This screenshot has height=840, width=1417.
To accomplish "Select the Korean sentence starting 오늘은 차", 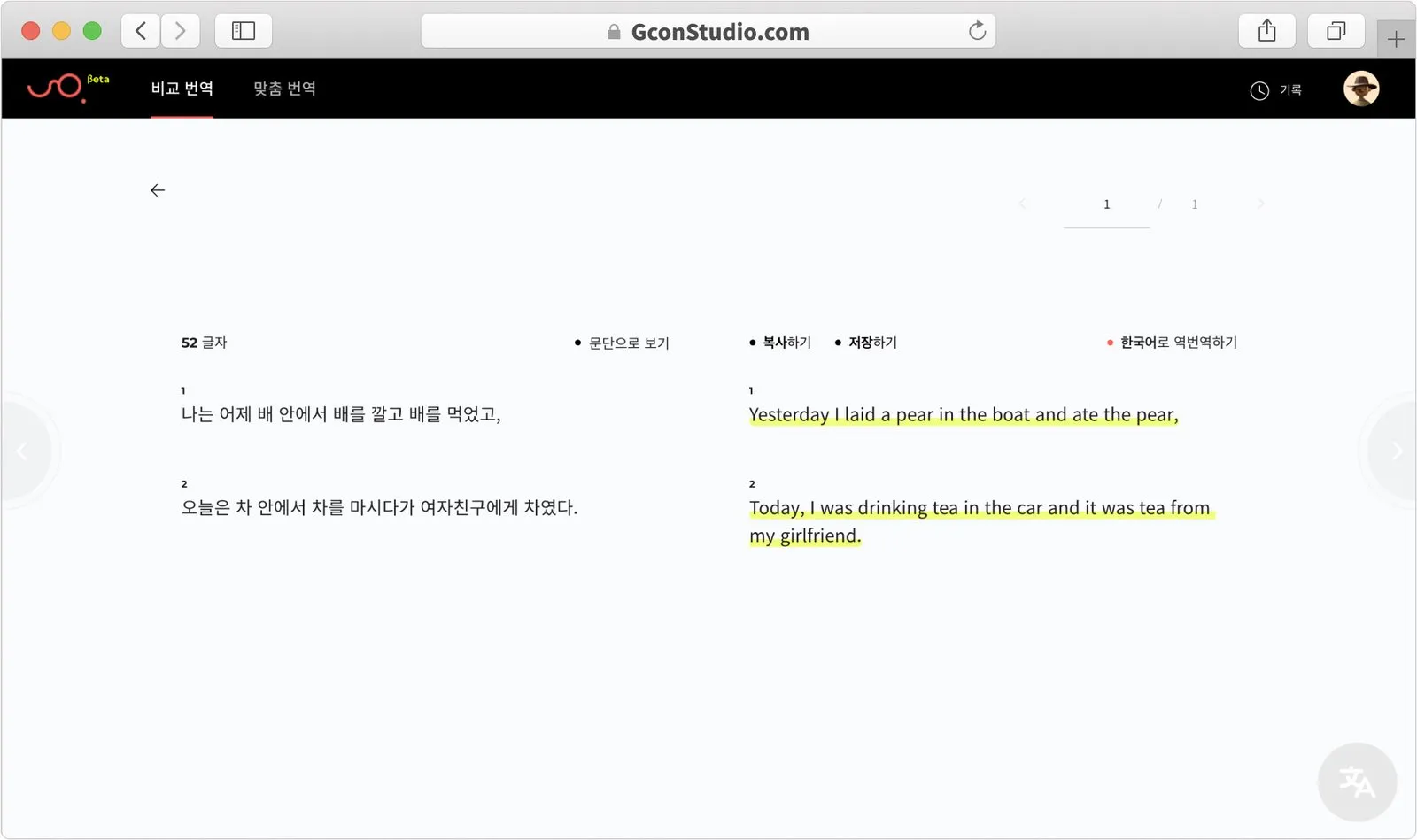I will pyautogui.click(x=379, y=508).
